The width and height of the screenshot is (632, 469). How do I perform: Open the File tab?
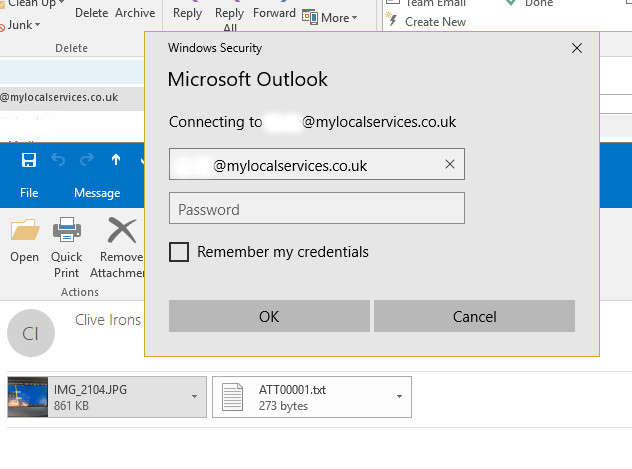[x=29, y=193]
